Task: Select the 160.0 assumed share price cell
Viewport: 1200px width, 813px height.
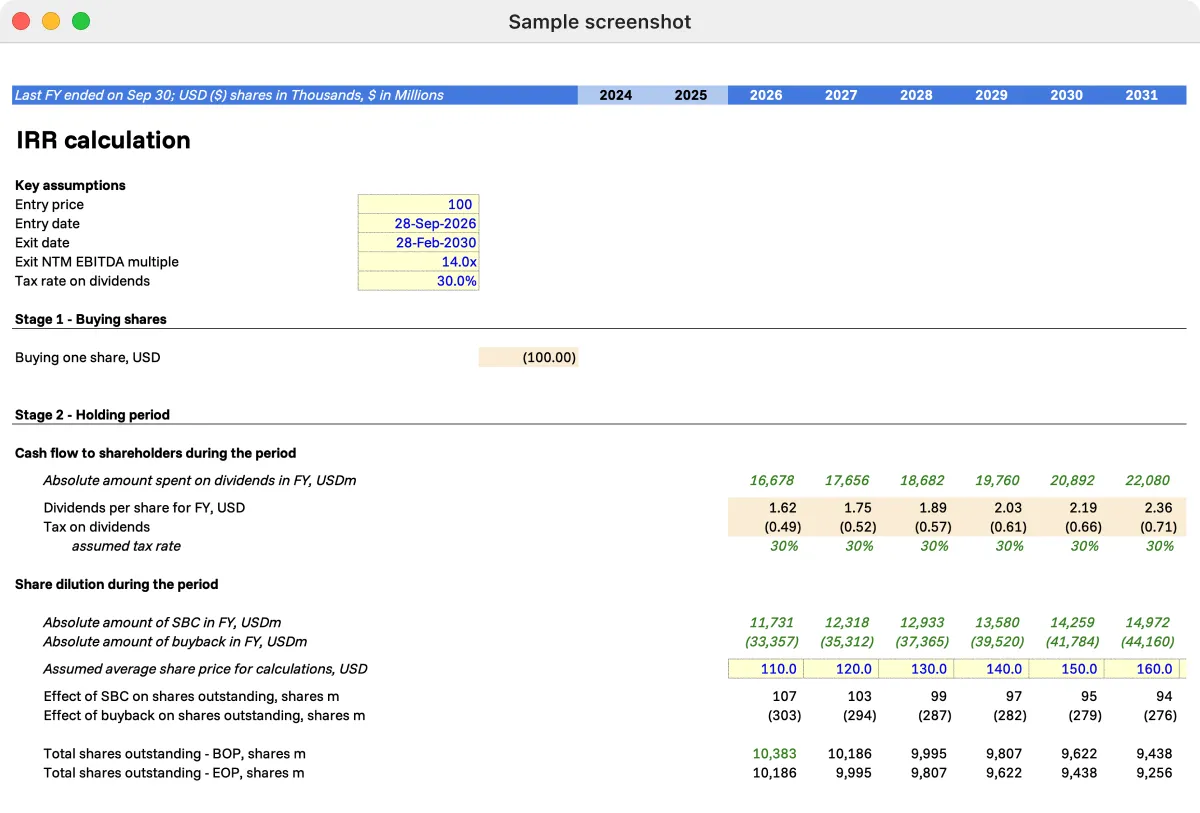Action: point(1141,669)
